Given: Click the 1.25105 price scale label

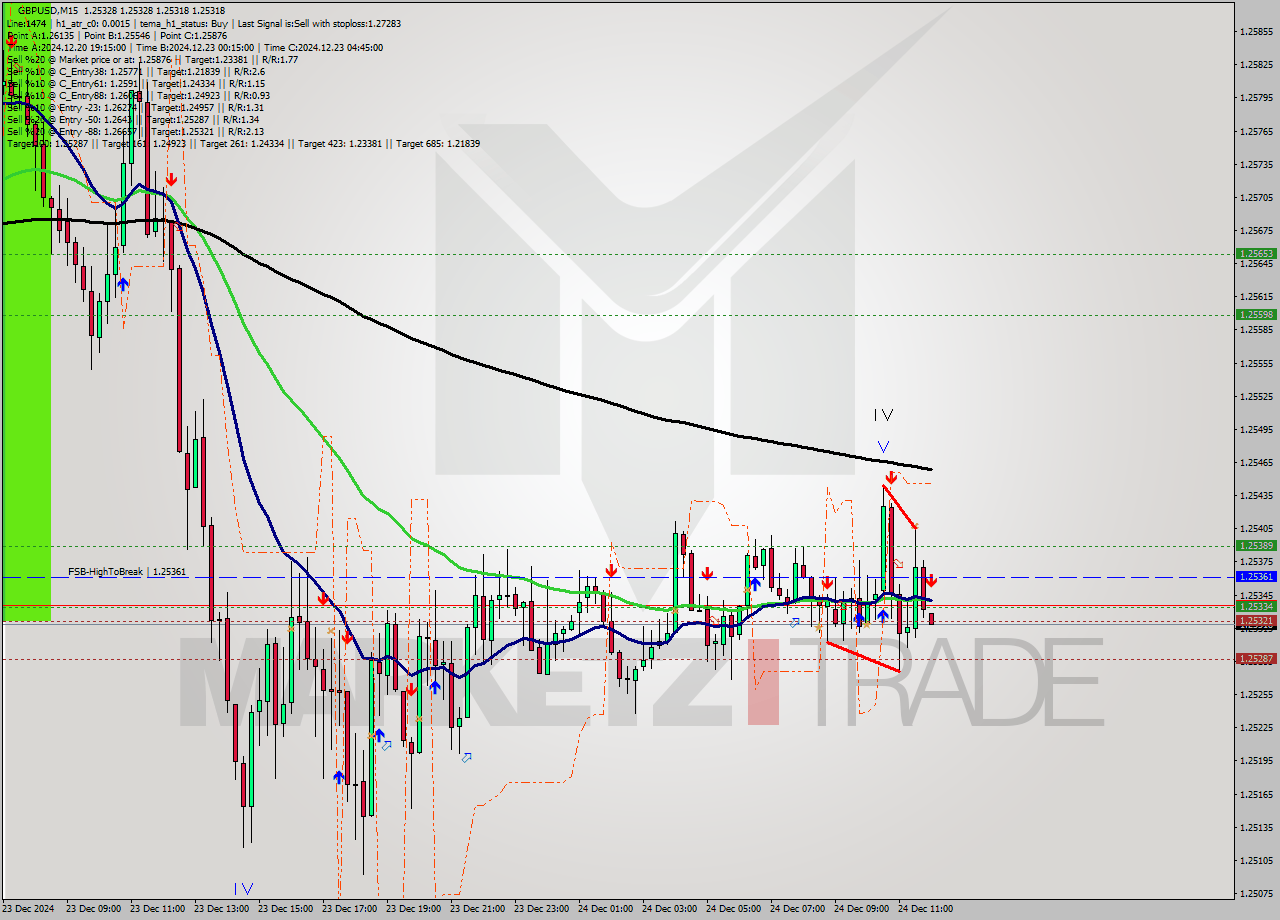Looking at the screenshot, I should pos(1256,860).
